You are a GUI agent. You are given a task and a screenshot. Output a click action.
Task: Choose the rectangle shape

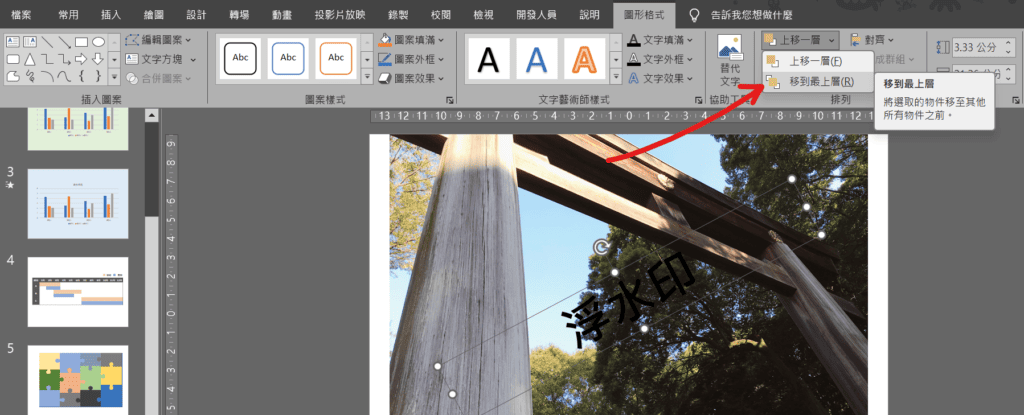[x=81, y=42]
